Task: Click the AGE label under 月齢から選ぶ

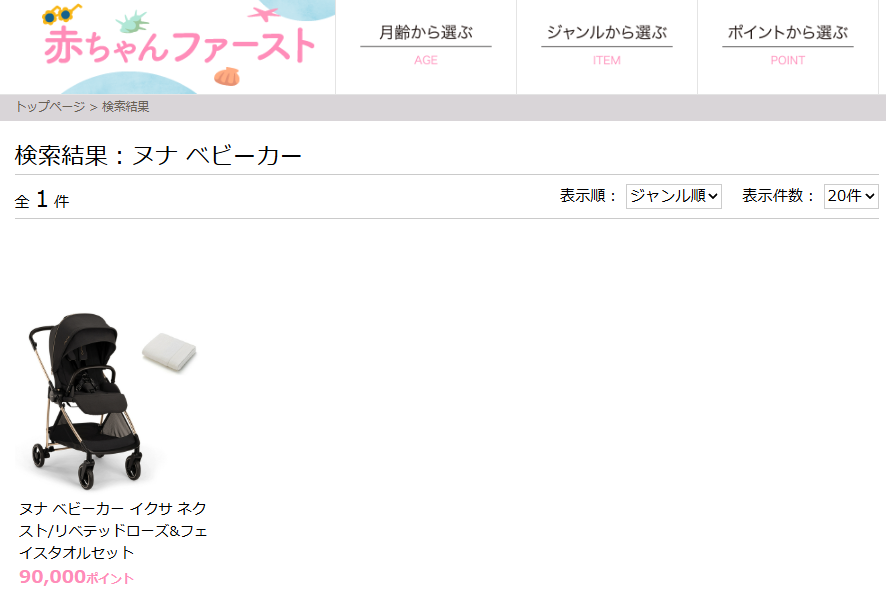Action: pos(426,60)
